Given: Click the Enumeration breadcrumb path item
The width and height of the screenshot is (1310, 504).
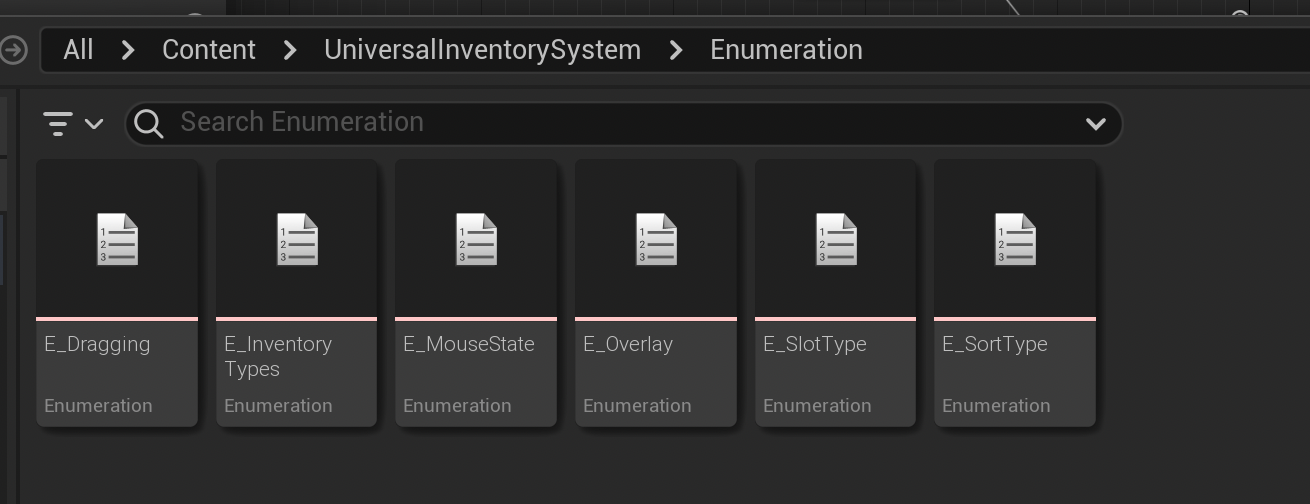Looking at the screenshot, I should pyautogui.click(x=786, y=50).
